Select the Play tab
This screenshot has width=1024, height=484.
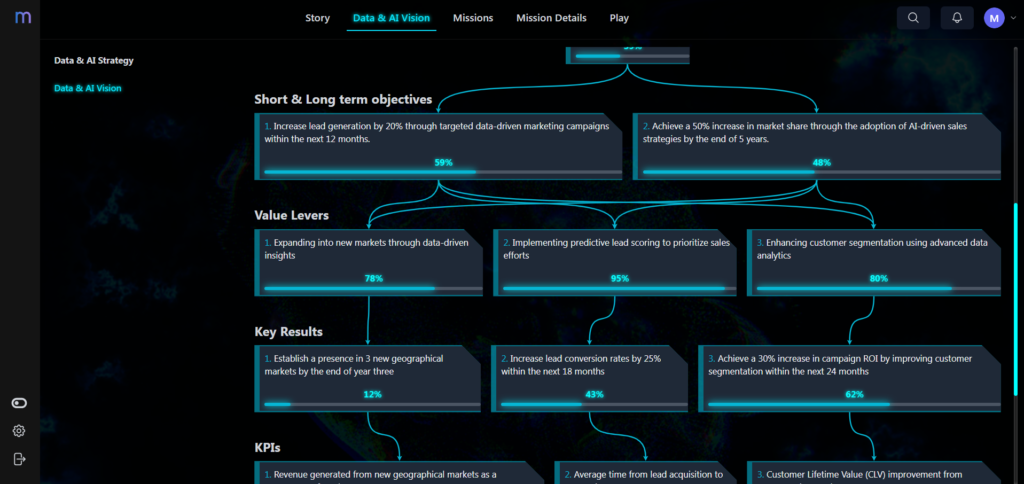(x=619, y=18)
